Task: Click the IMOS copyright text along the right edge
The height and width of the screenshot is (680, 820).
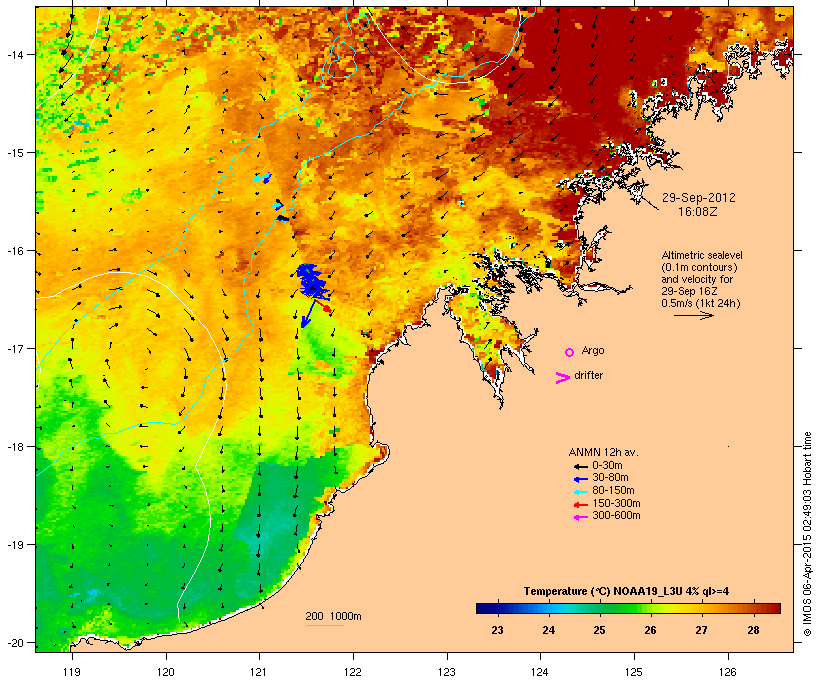Action: [x=808, y=534]
